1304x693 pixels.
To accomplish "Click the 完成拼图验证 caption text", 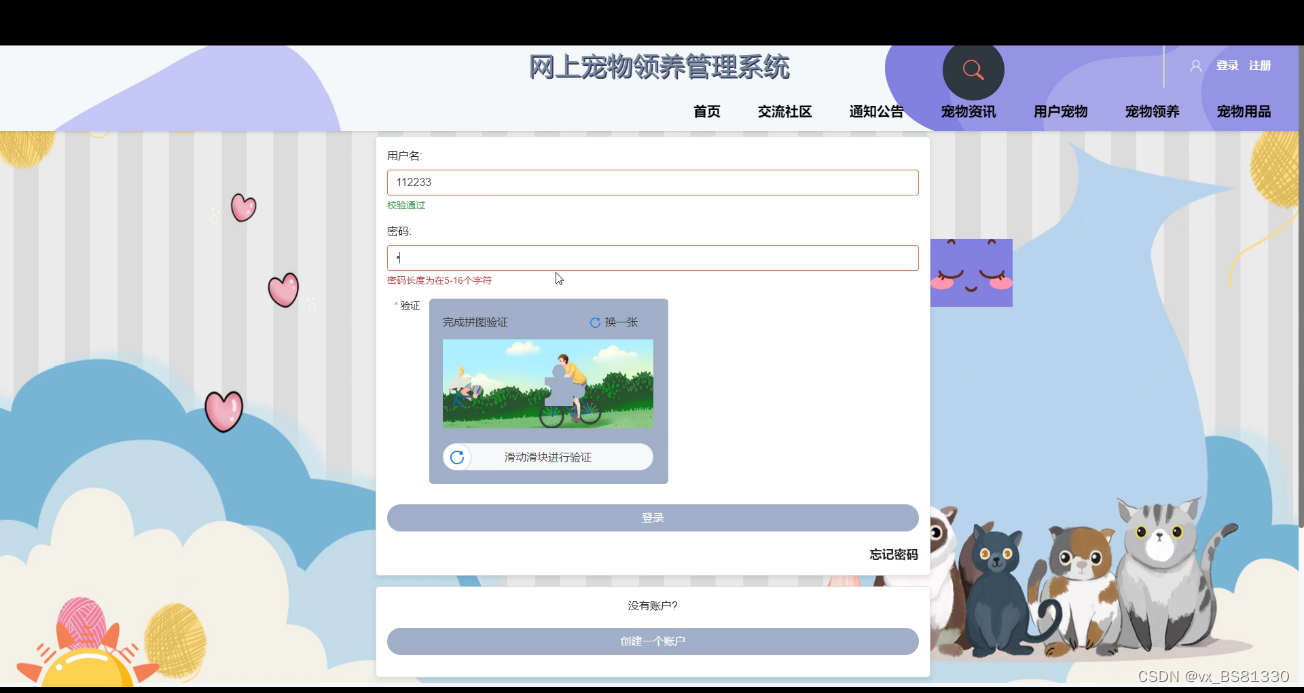I will point(475,322).
